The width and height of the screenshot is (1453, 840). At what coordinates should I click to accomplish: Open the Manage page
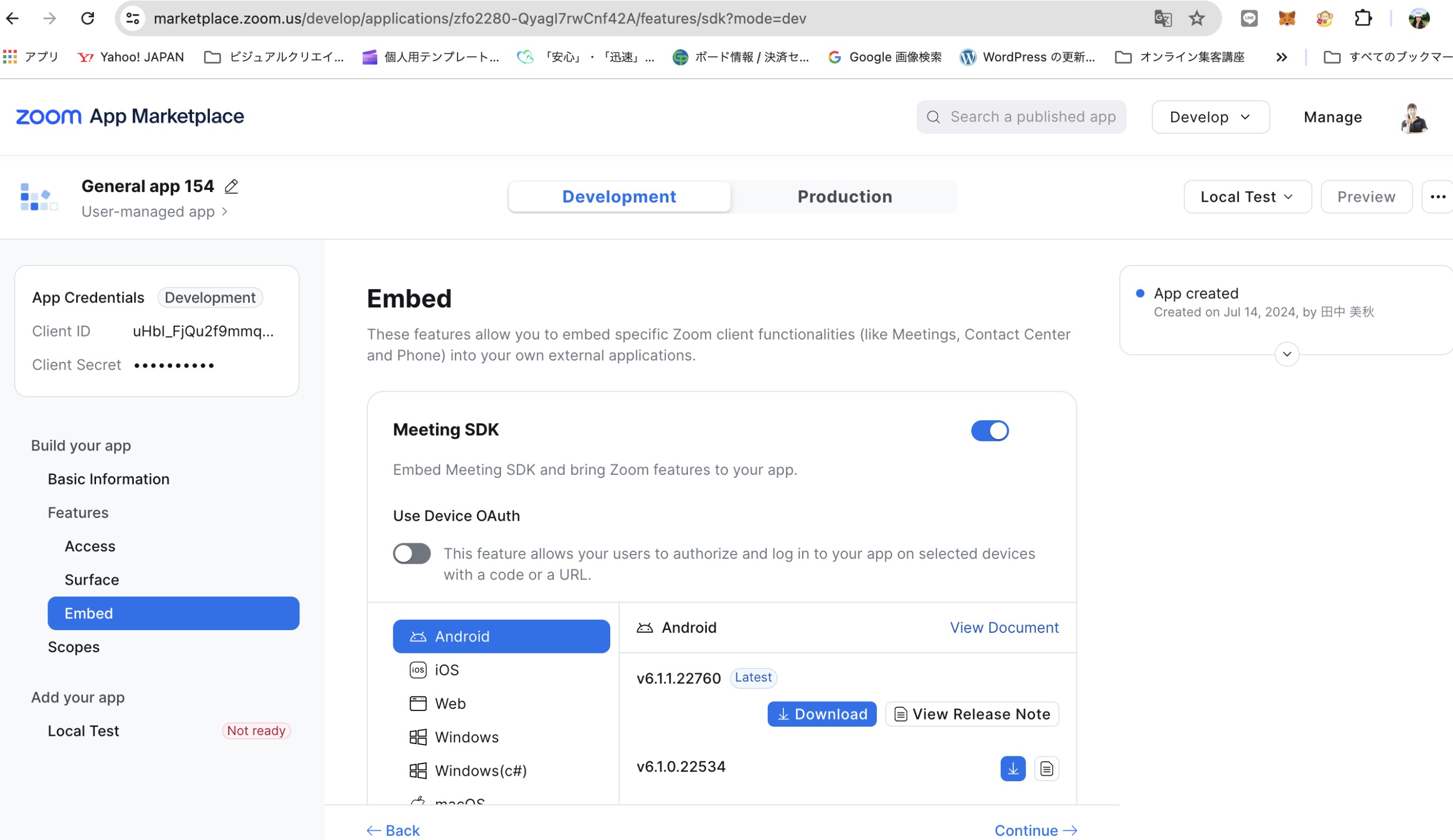pos(1333,117)
